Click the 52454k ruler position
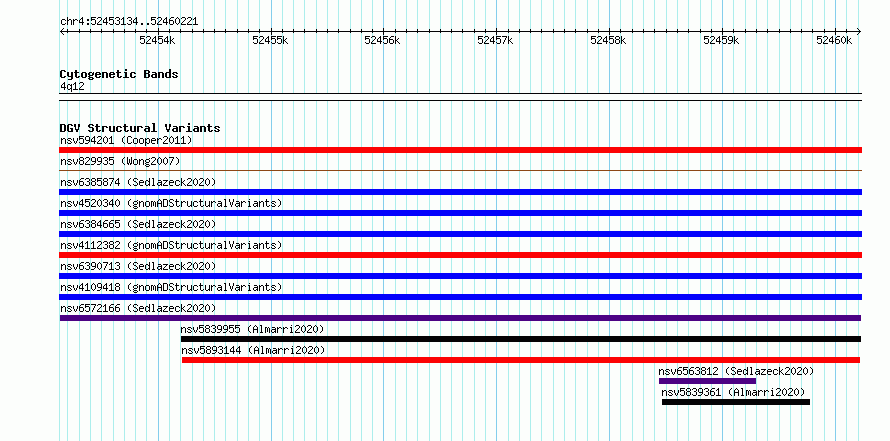 click(x=157, y=40)
